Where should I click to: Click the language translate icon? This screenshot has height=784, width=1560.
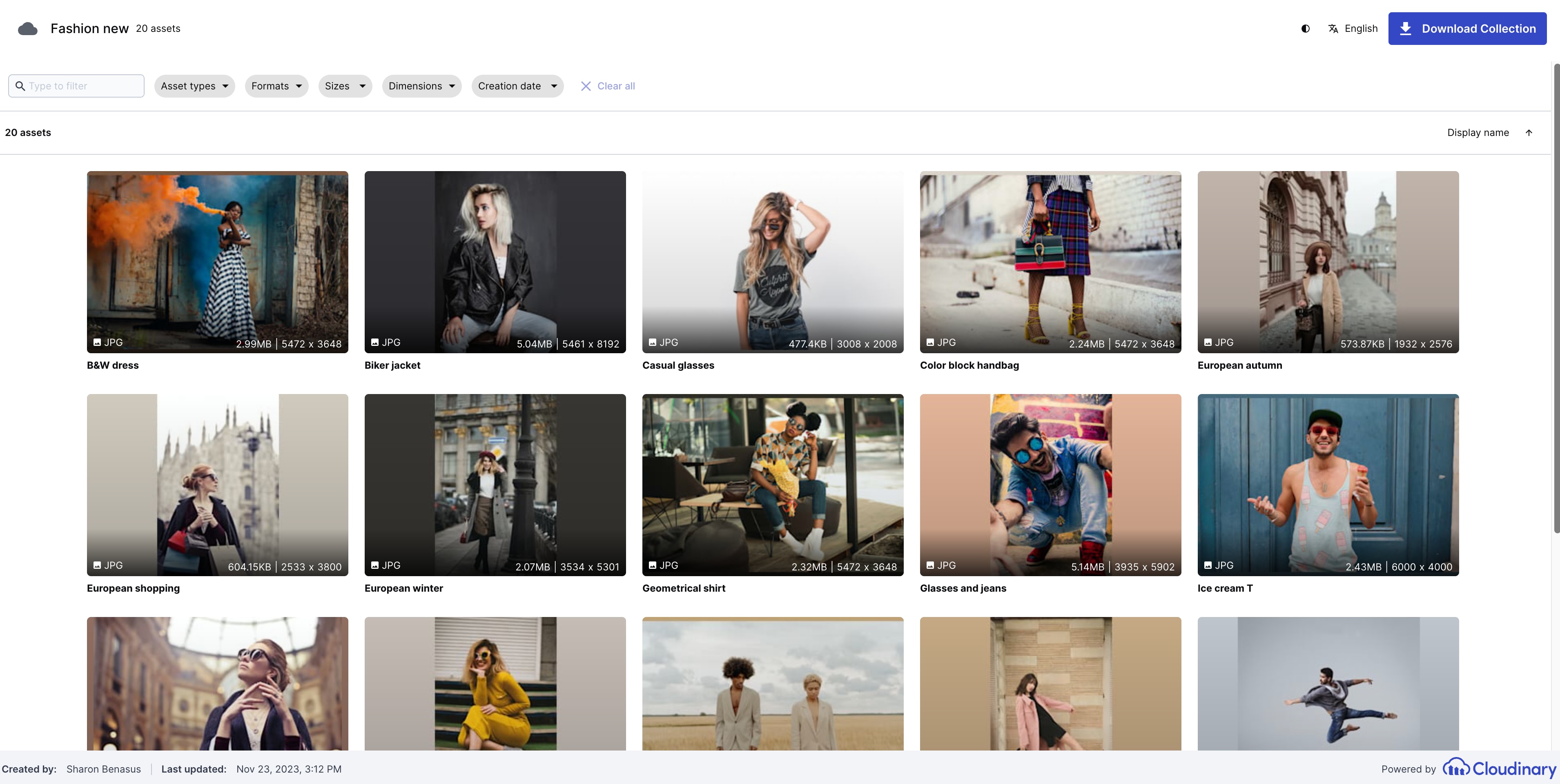pyautogui.click(x=1333, y=29)
